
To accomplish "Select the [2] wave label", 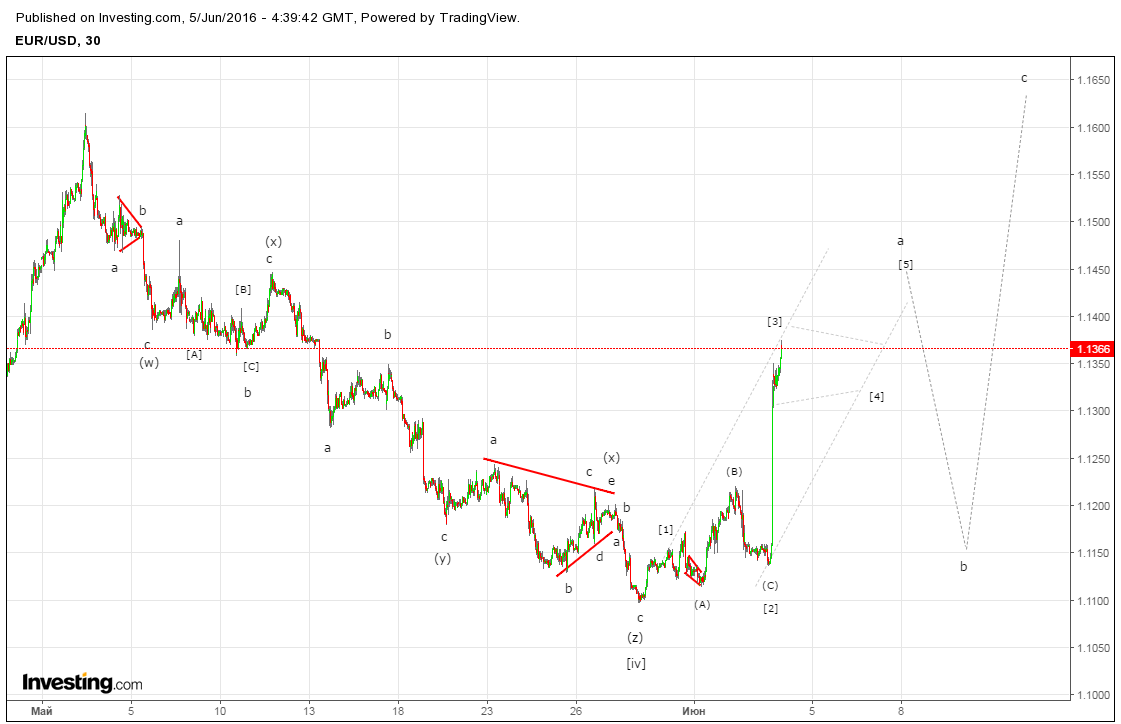I will tap(771, 608).
